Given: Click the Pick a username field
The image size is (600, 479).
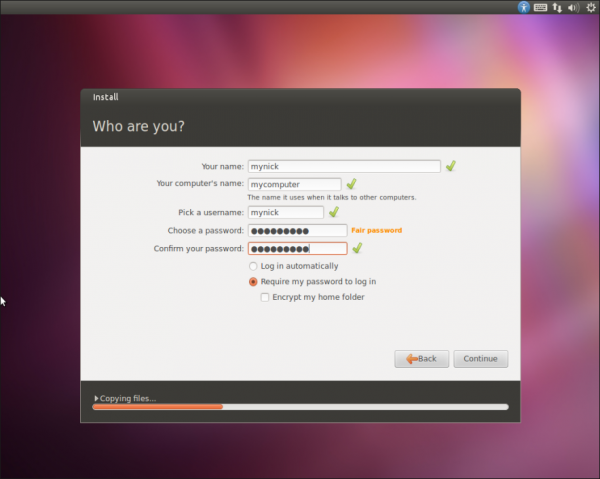Looking at the screenshot, I should coord(285,212).
